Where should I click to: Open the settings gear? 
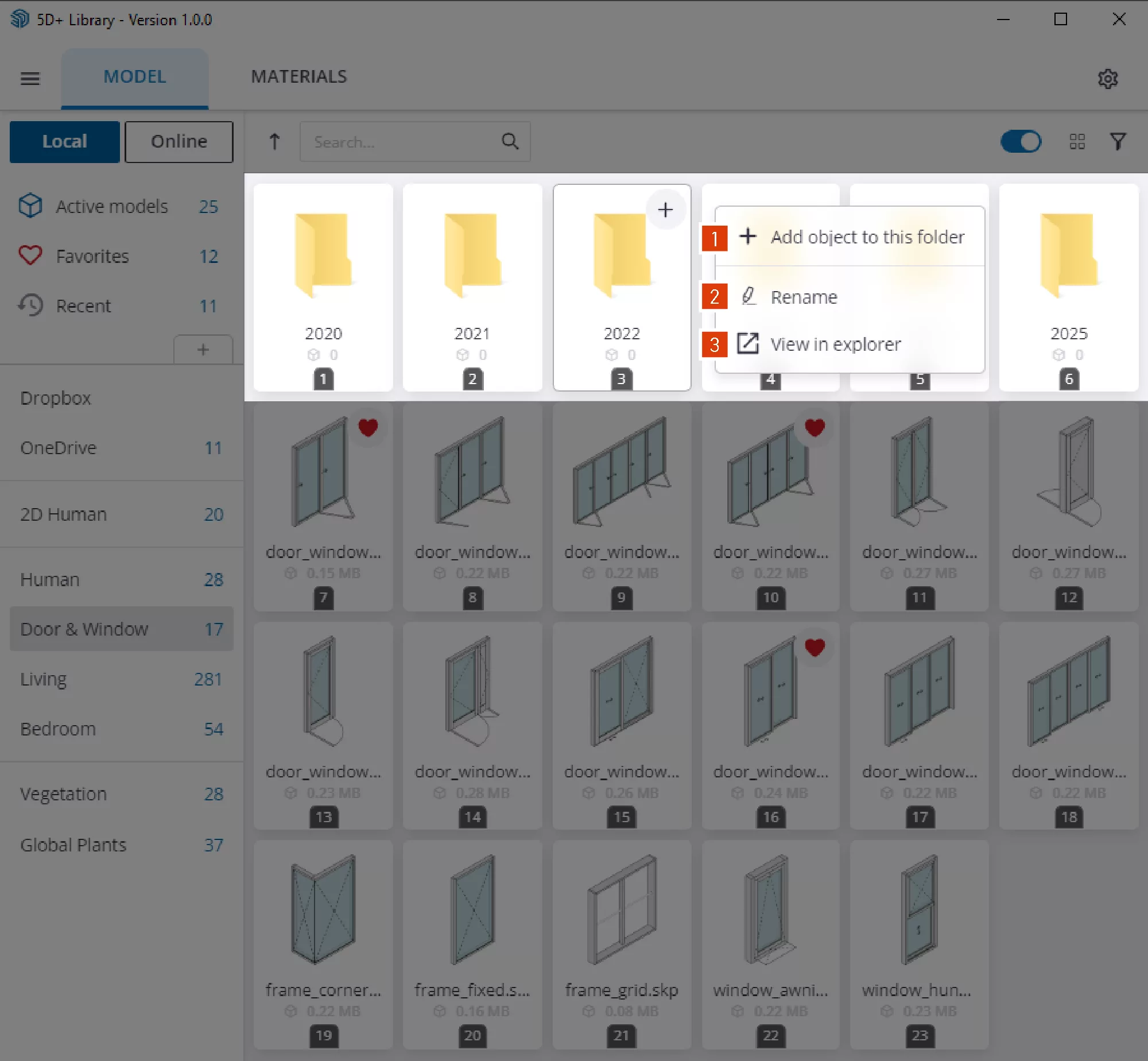pos(1109,79)
